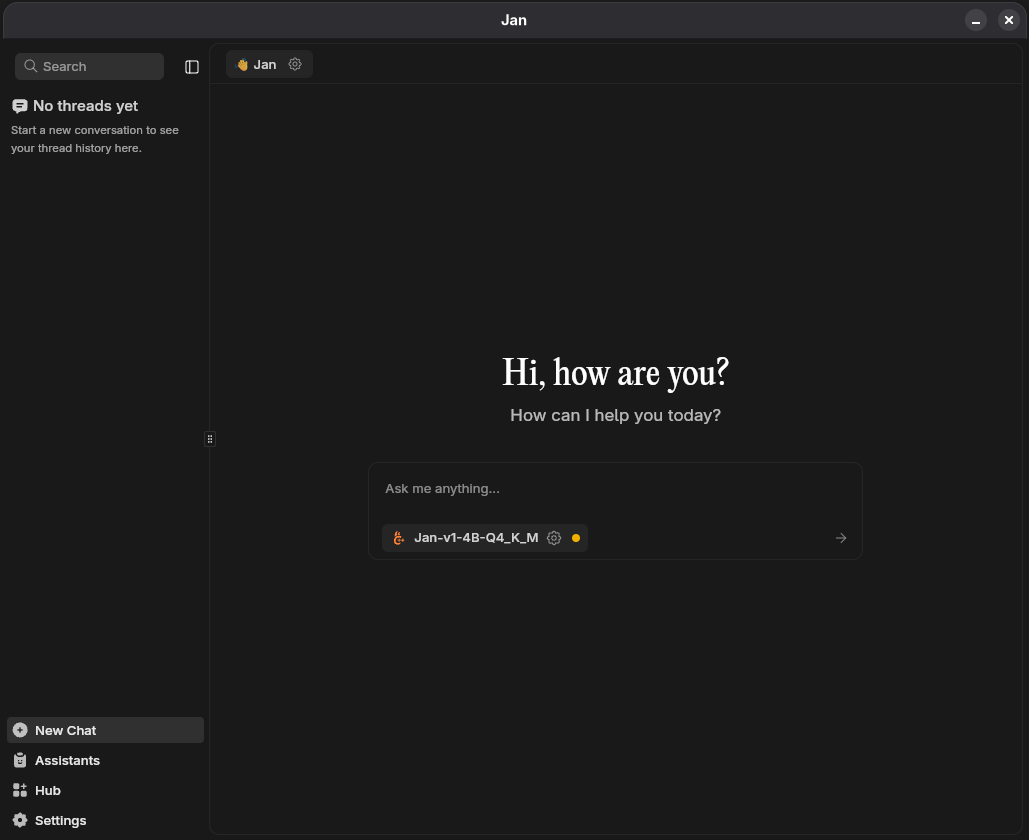
Task: Click the Assistants robot icon
Action: pos(20,760)
